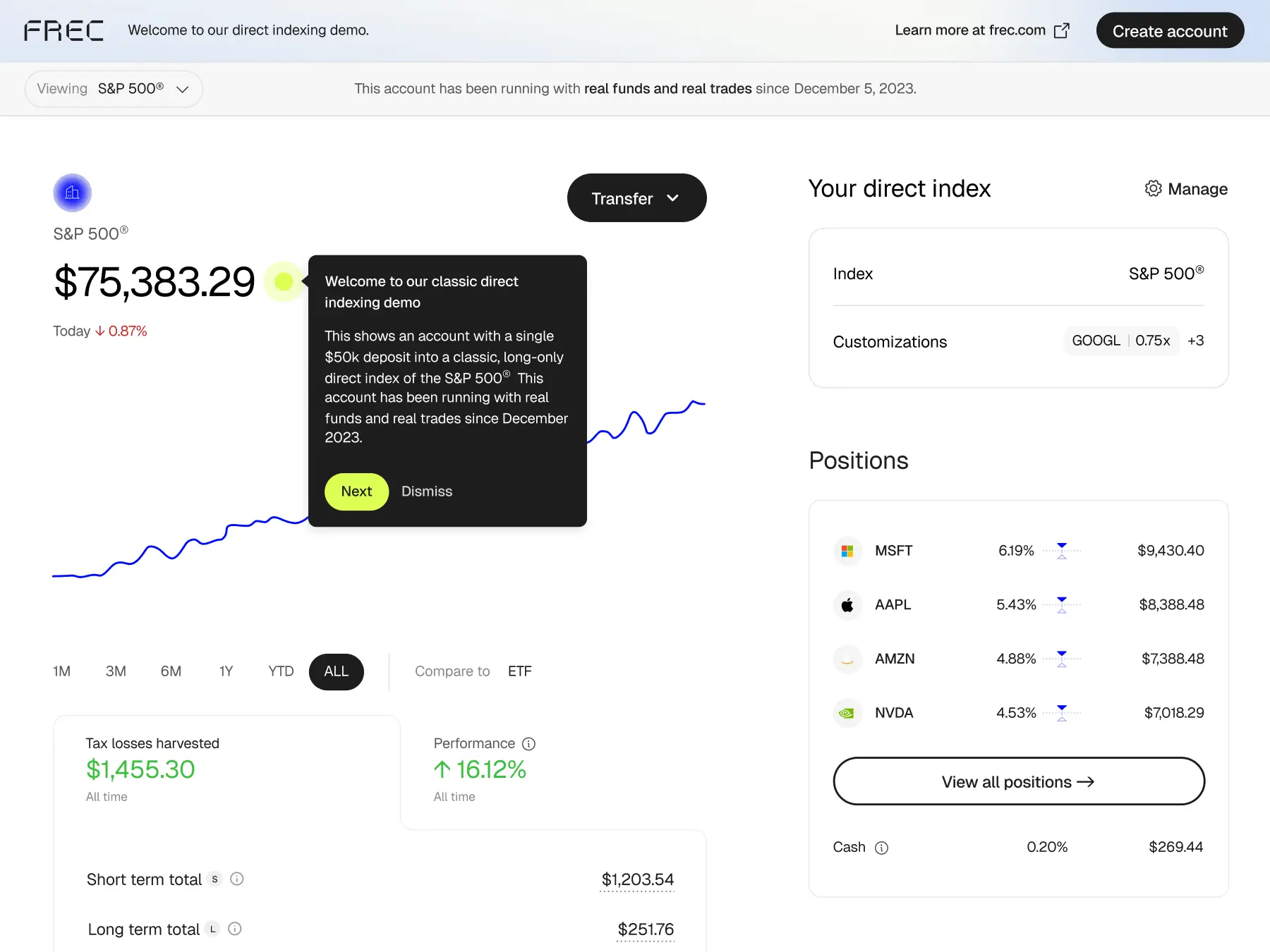Screen dimensions: 1270x952
Task: Click the L badge next to Long term total
Action: point(212,929)
